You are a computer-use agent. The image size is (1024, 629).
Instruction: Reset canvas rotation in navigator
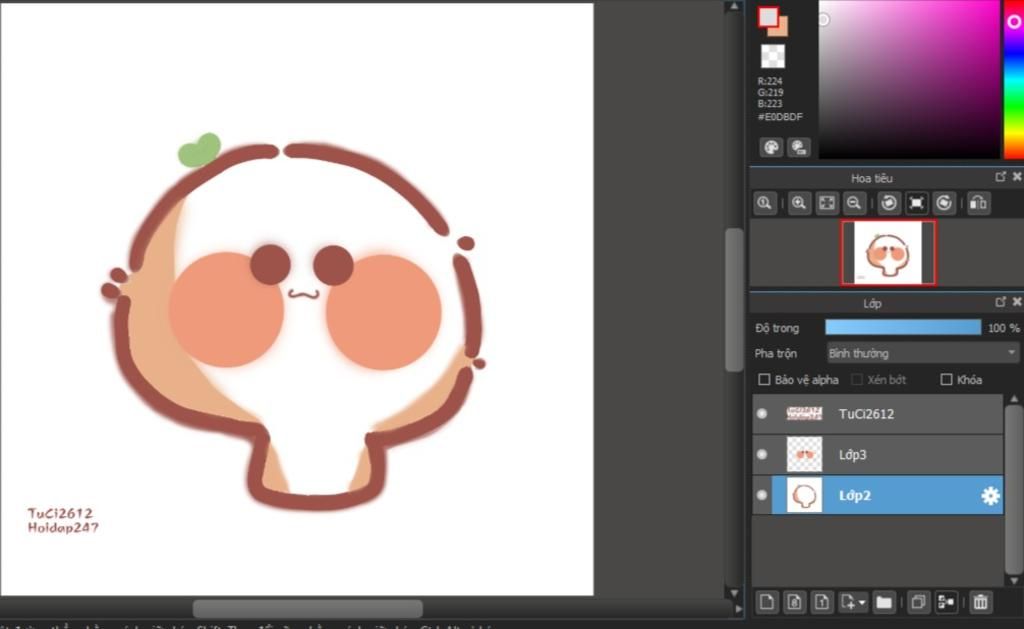point(916,203)
